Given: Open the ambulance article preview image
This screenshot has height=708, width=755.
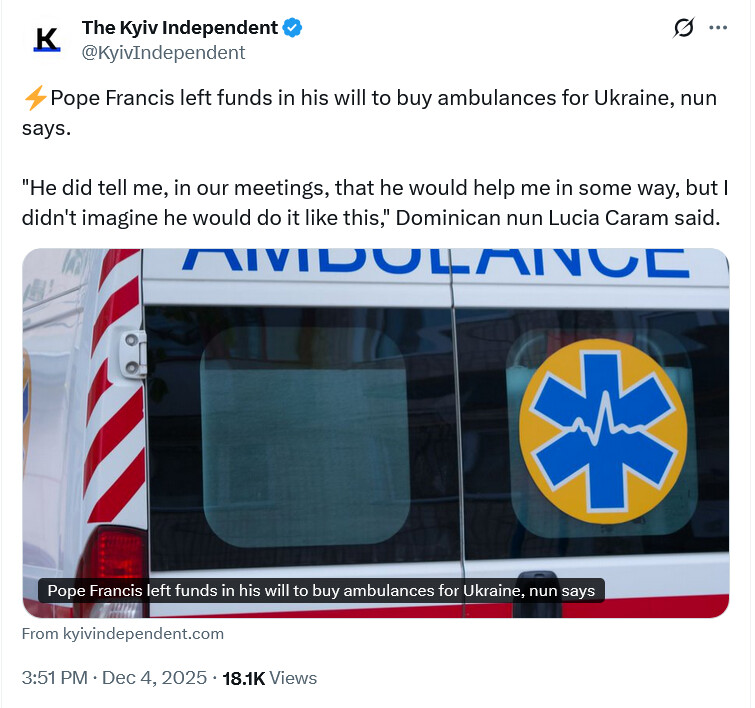Looking at the screenshot, I should pyautogui.click(x=376, y=433).
